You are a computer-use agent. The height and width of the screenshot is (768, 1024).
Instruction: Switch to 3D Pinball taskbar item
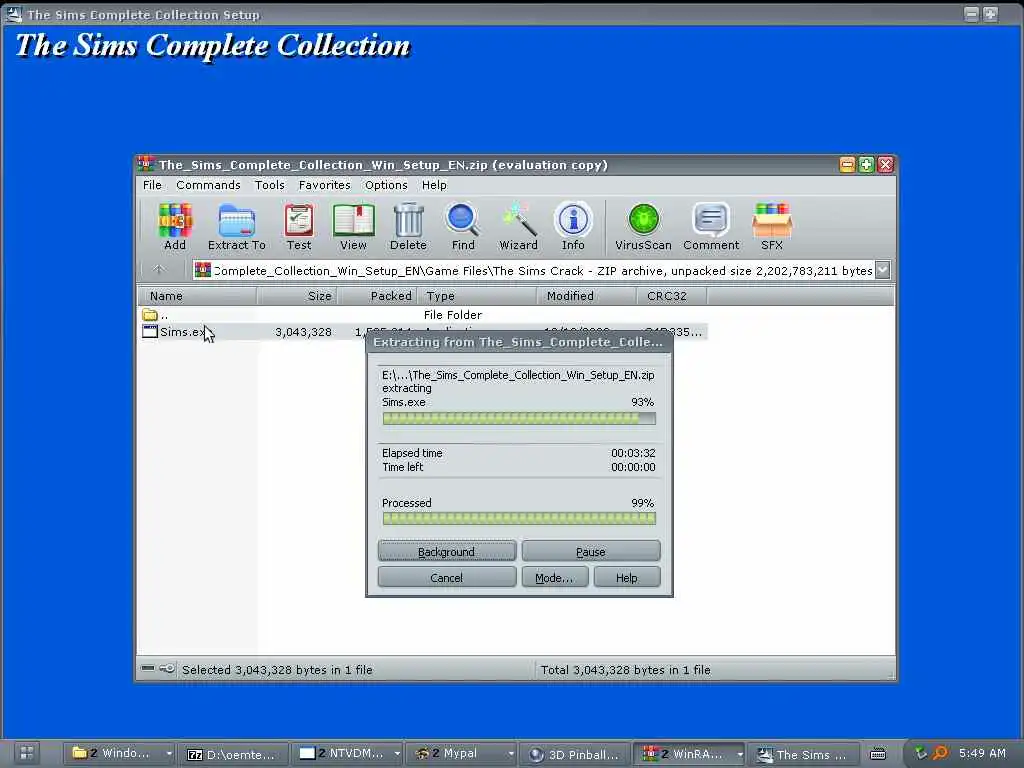coord(575,754)
